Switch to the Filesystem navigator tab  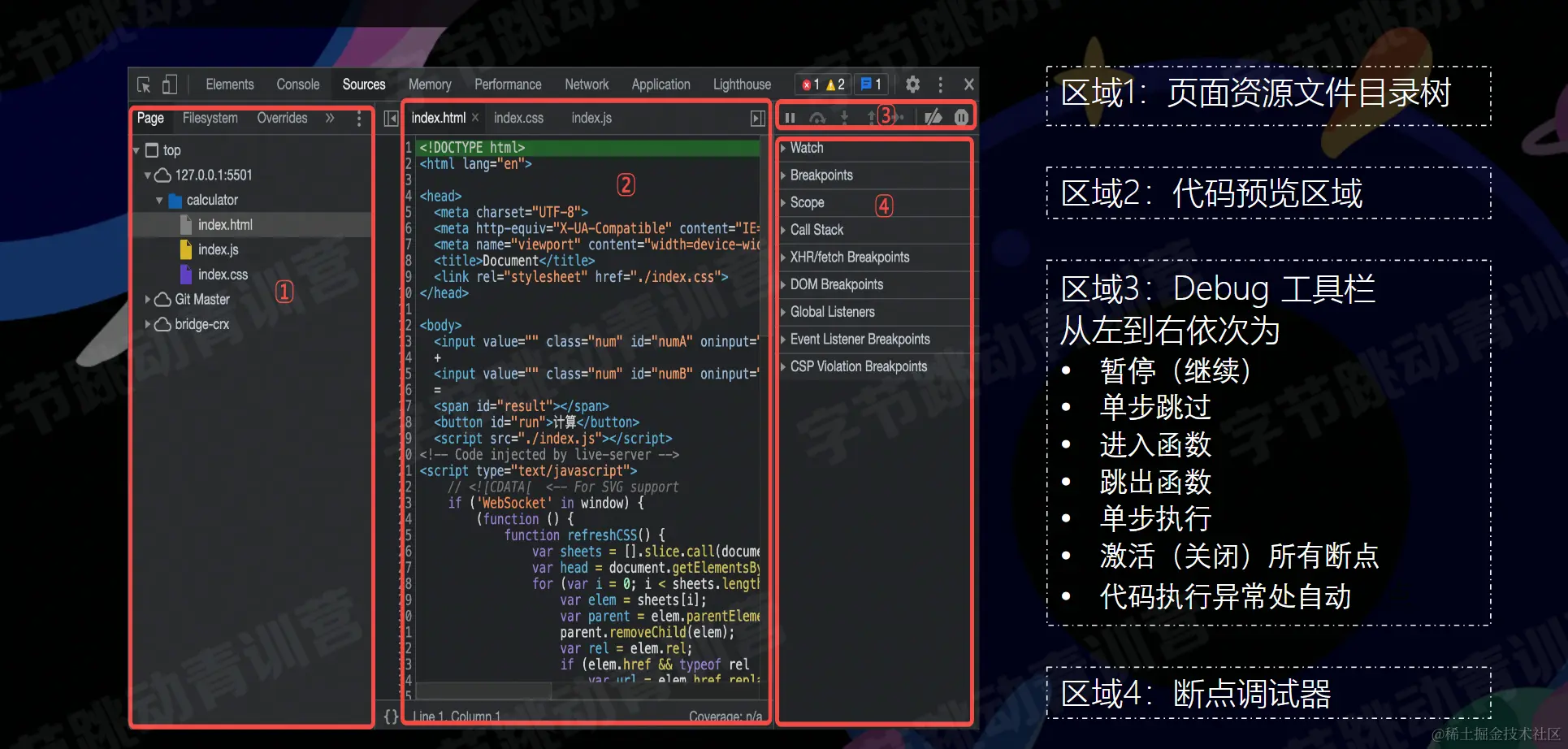click(x=210, y=118)
